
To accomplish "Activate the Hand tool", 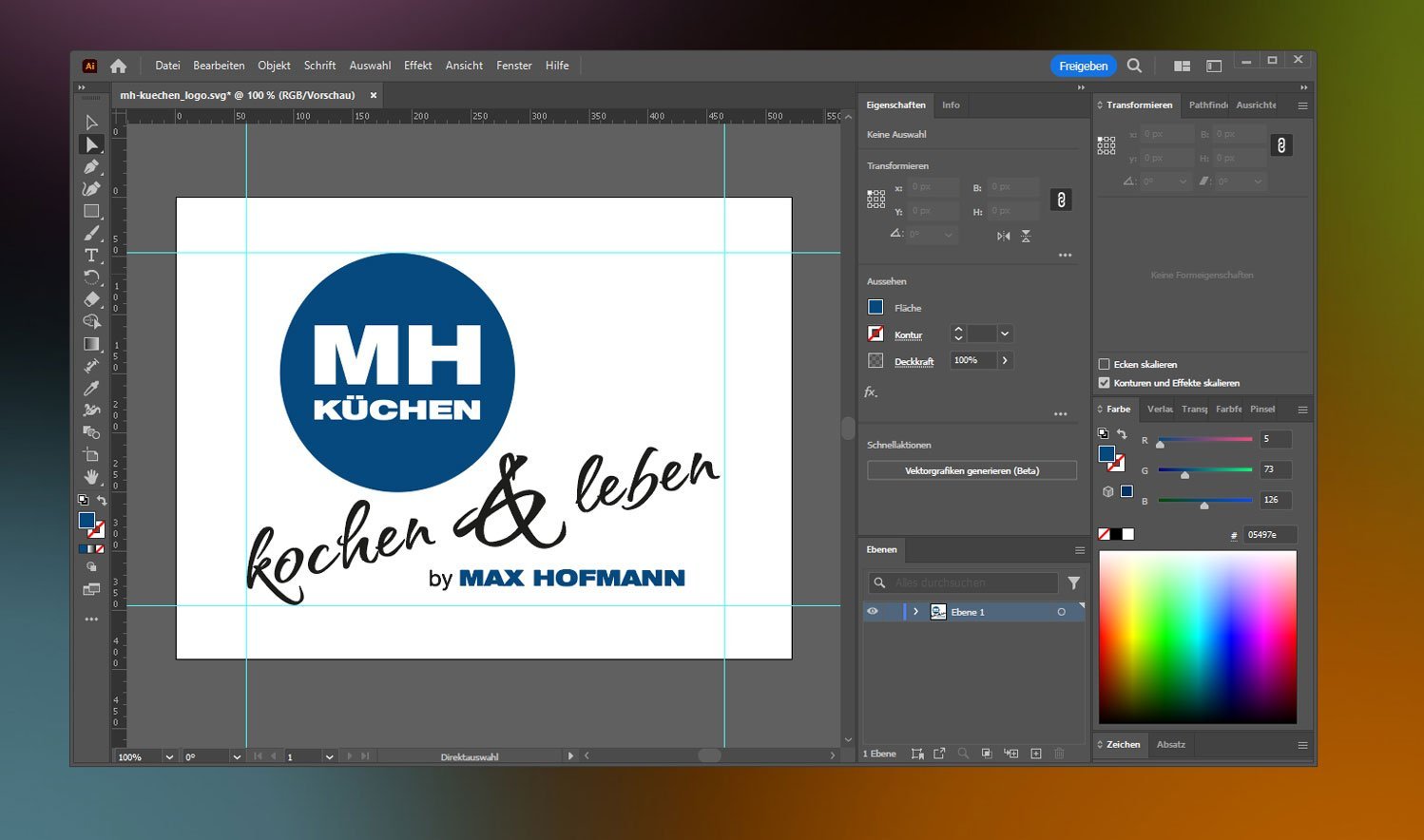I will (91, 476).
